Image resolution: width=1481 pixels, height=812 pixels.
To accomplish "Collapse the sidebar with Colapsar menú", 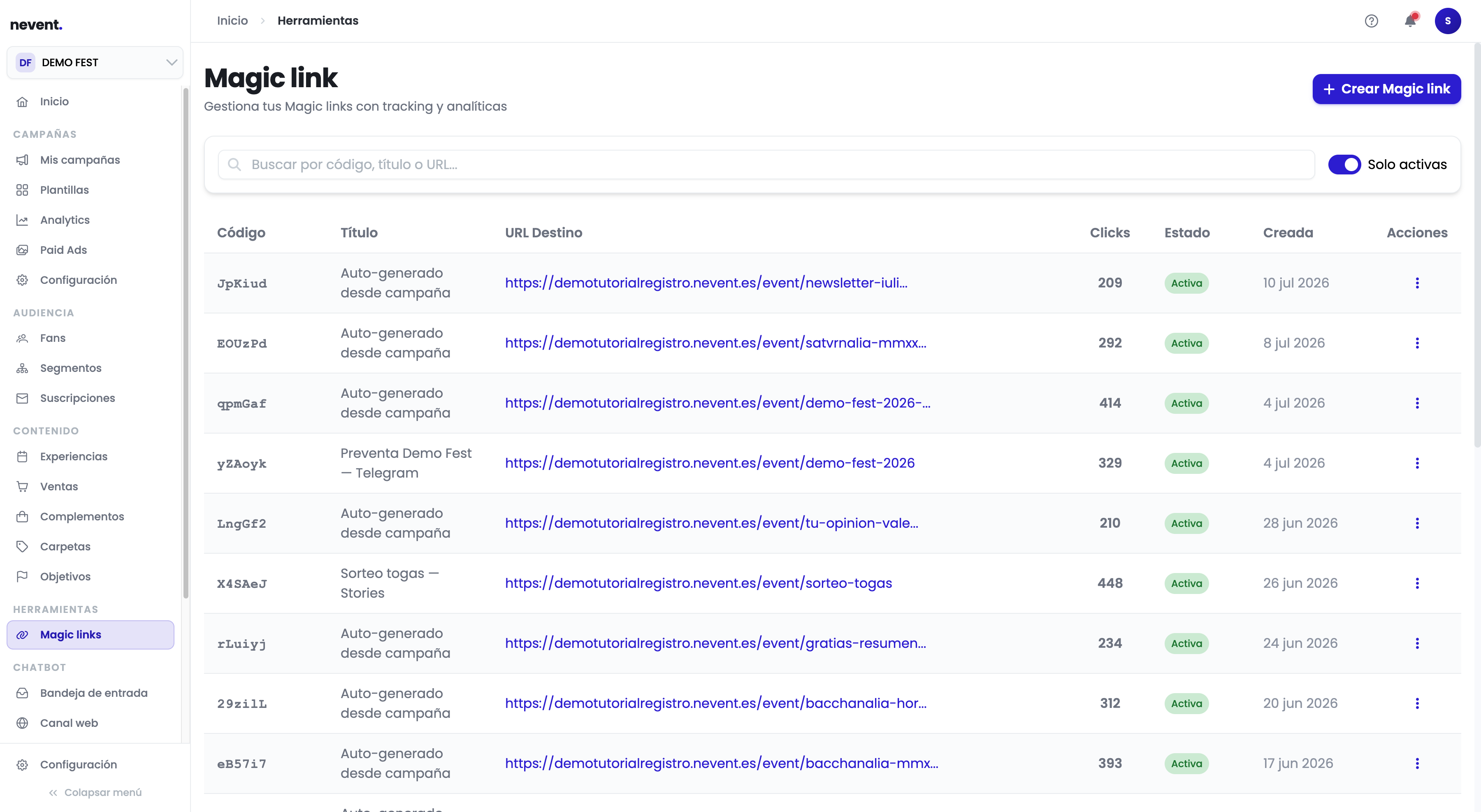I will 95,793.
